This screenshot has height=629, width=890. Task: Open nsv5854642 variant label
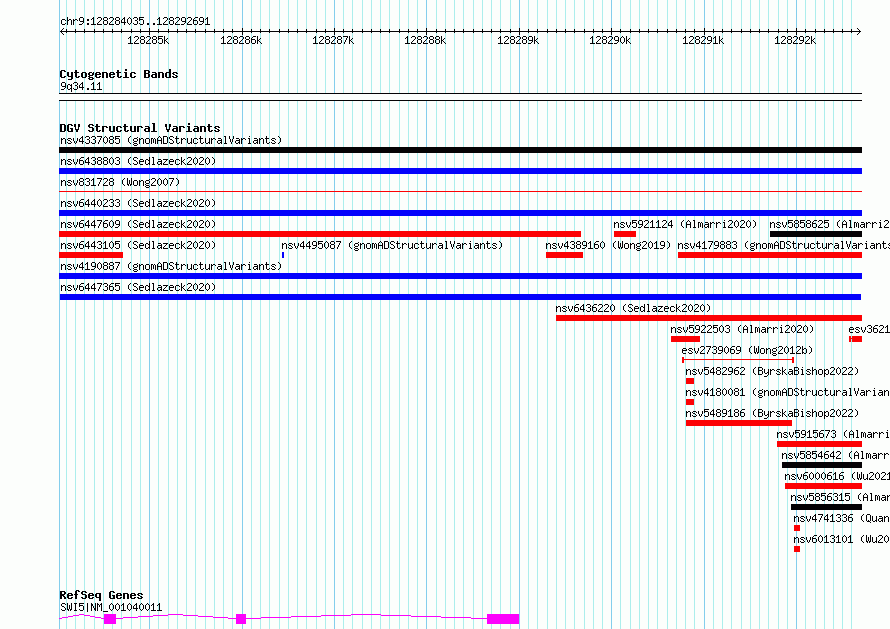click(836, 455)
